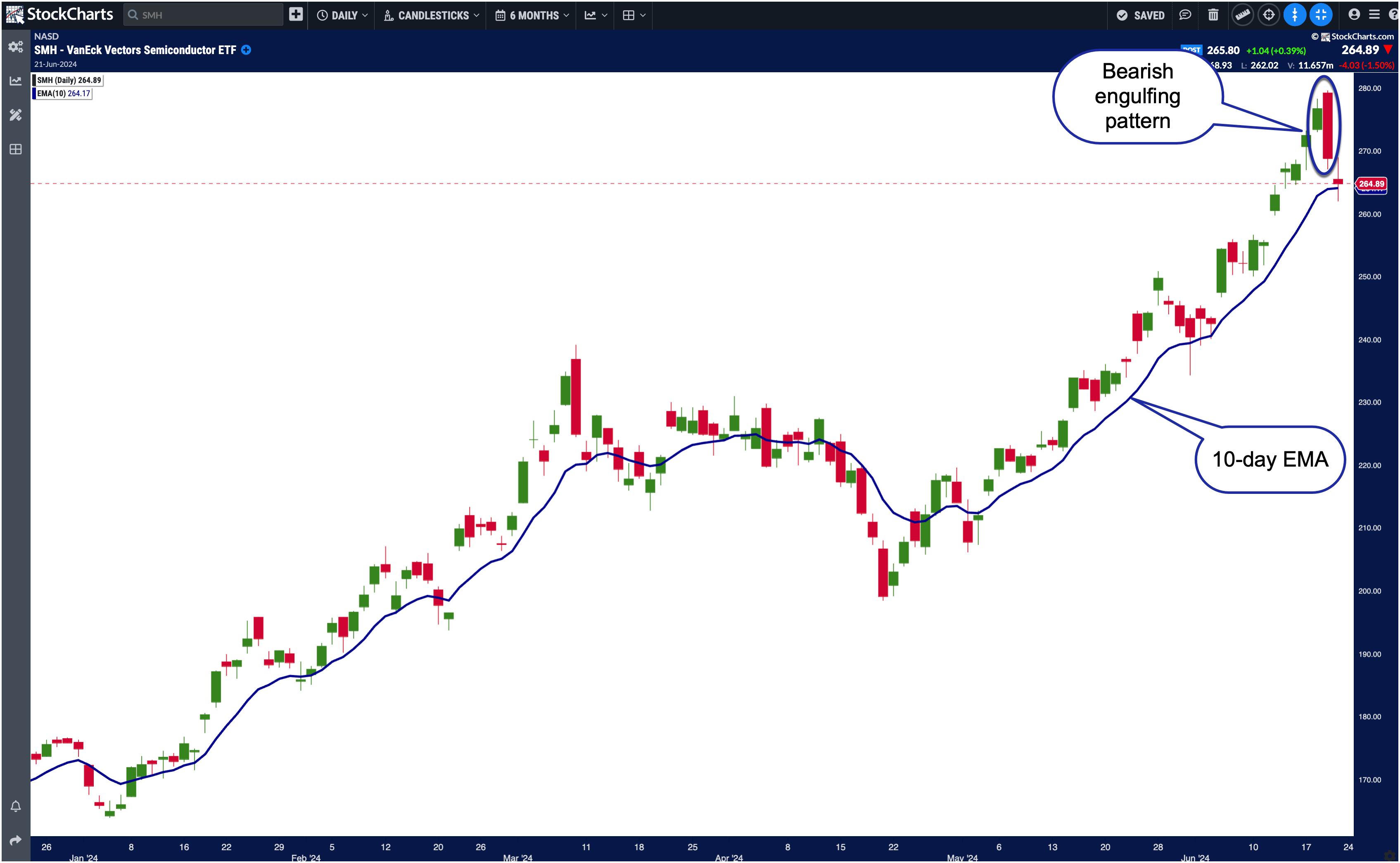1400x863 pixels.
Task: Open chart settings gears in sidebar
Action: tap(15, 47)
